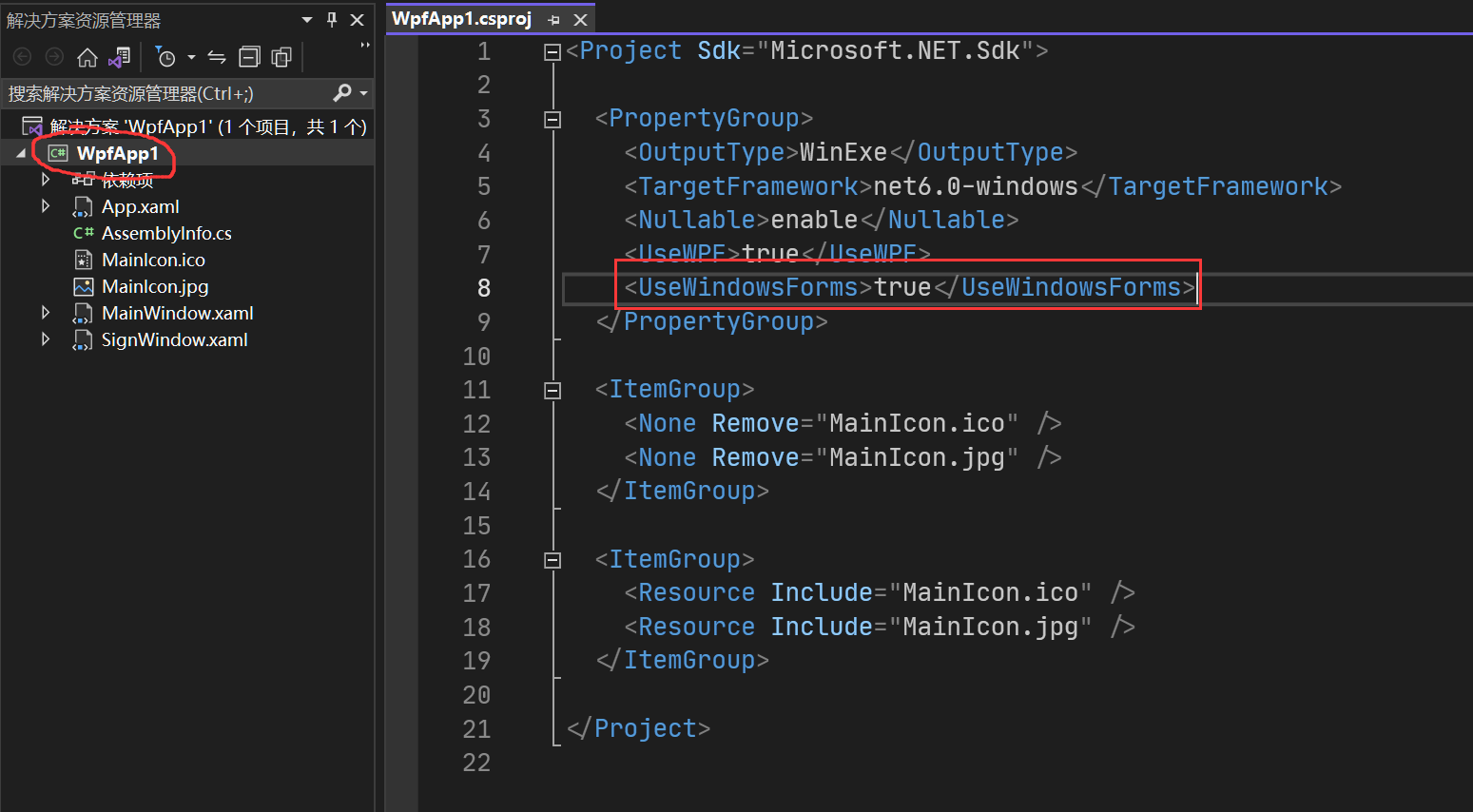Select App.xaml in the tree
This screenshot has height=812, width=1473.
pos(141,206)
